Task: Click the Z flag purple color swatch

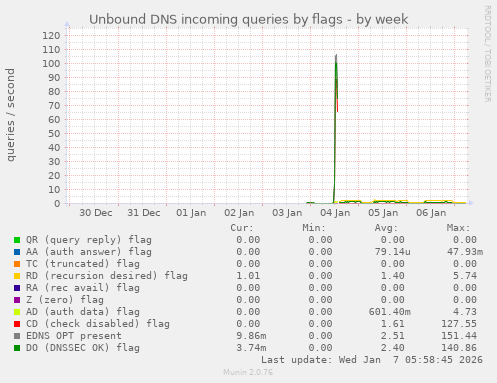Action: coord(17,300)
